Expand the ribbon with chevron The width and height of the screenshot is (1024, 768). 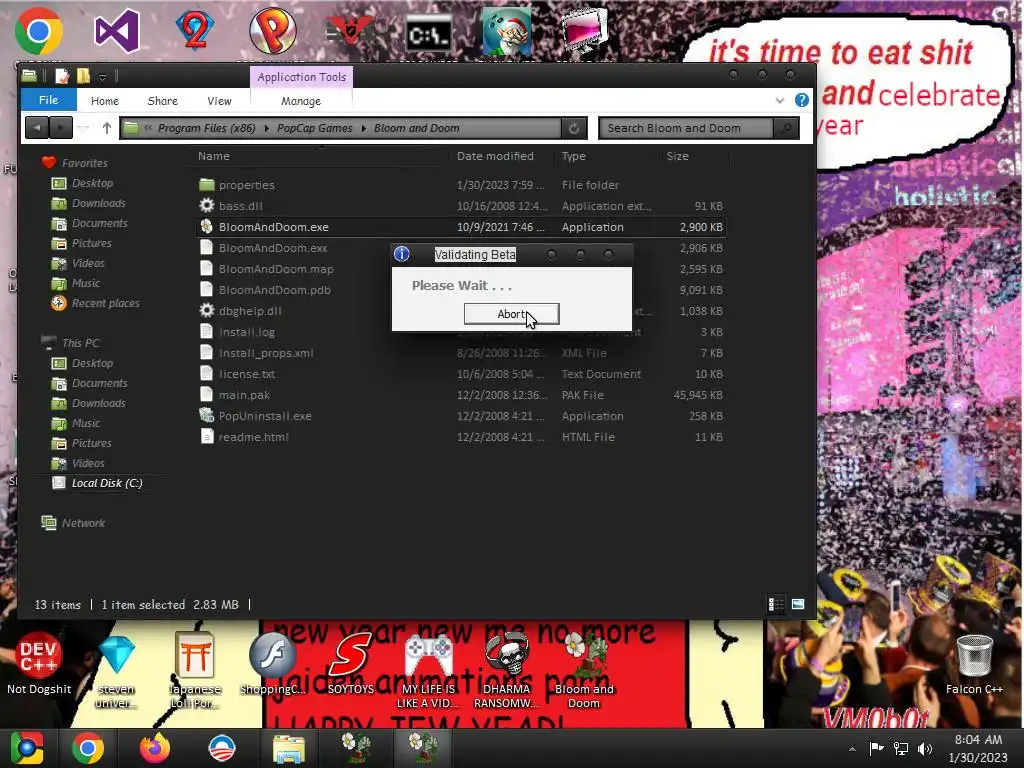click(780, 101)
